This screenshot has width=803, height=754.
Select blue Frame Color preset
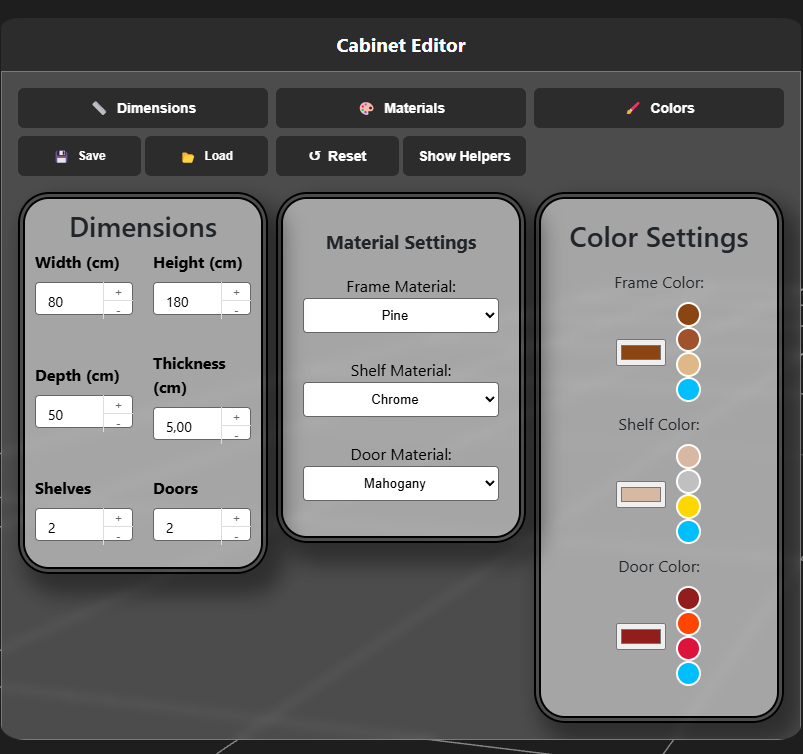point(688,390)
